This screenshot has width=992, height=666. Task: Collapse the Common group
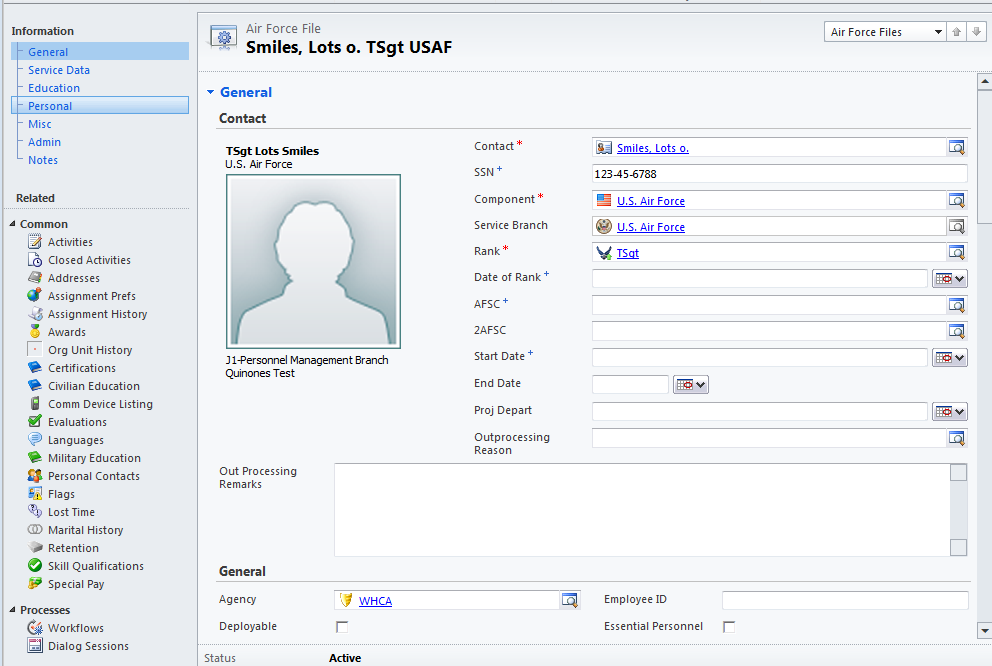pyautogui.click(x=12, y=224)
